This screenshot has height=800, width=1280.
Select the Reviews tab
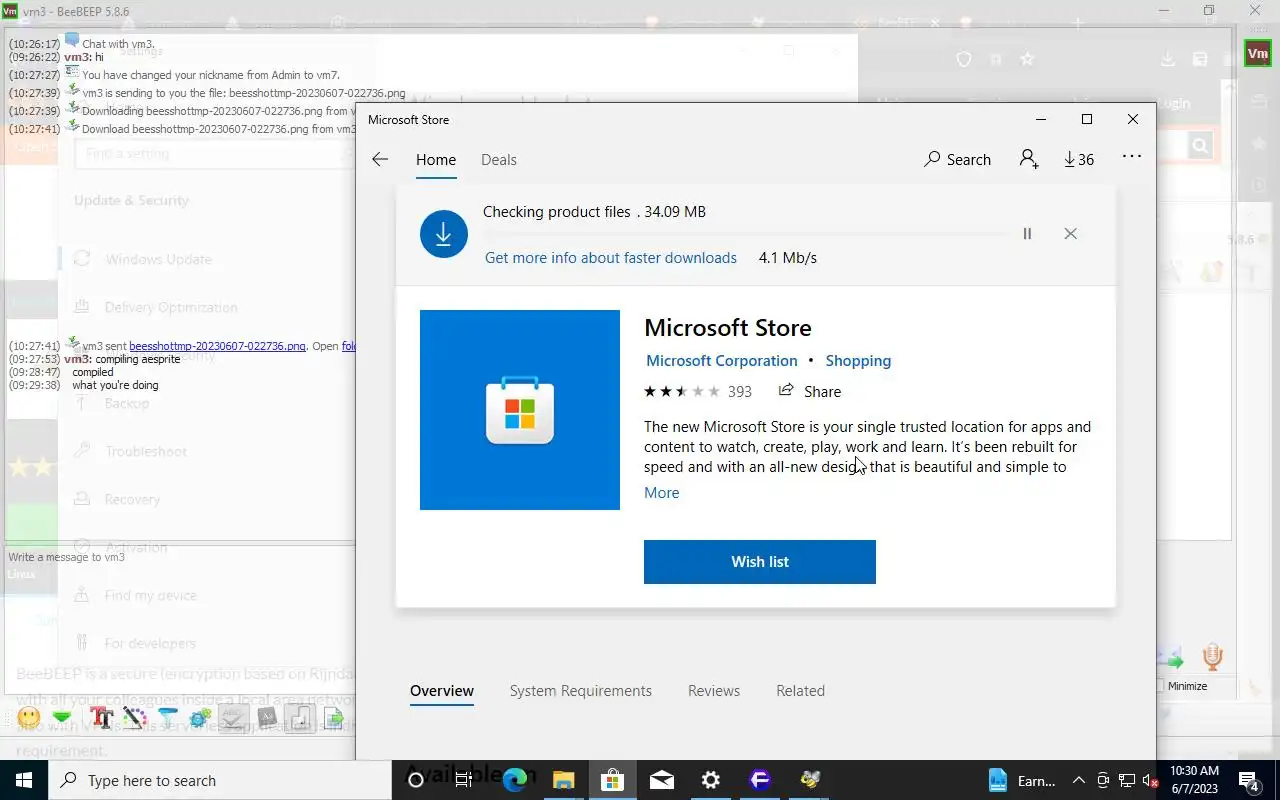point(714,690)
